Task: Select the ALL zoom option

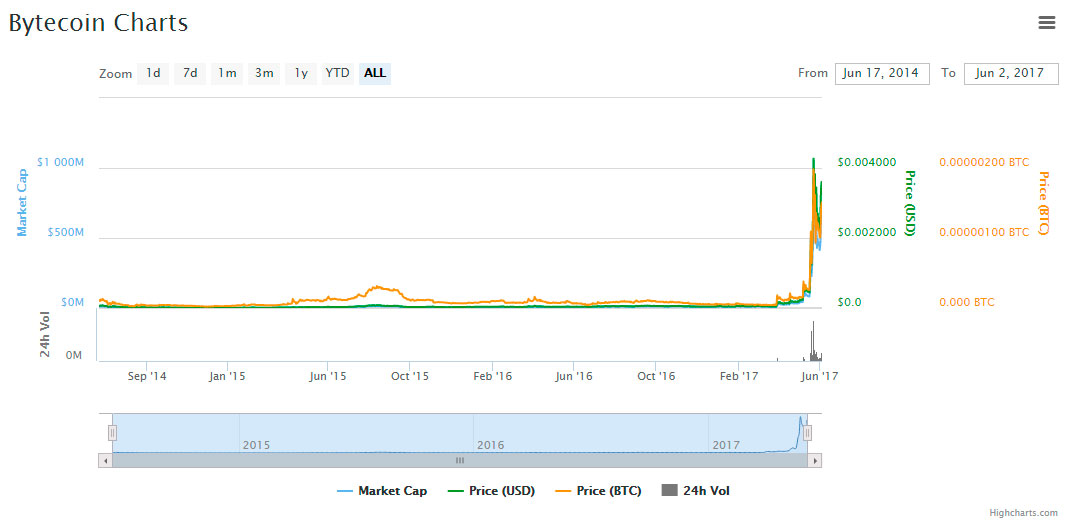Action: [x=375, y=73]
